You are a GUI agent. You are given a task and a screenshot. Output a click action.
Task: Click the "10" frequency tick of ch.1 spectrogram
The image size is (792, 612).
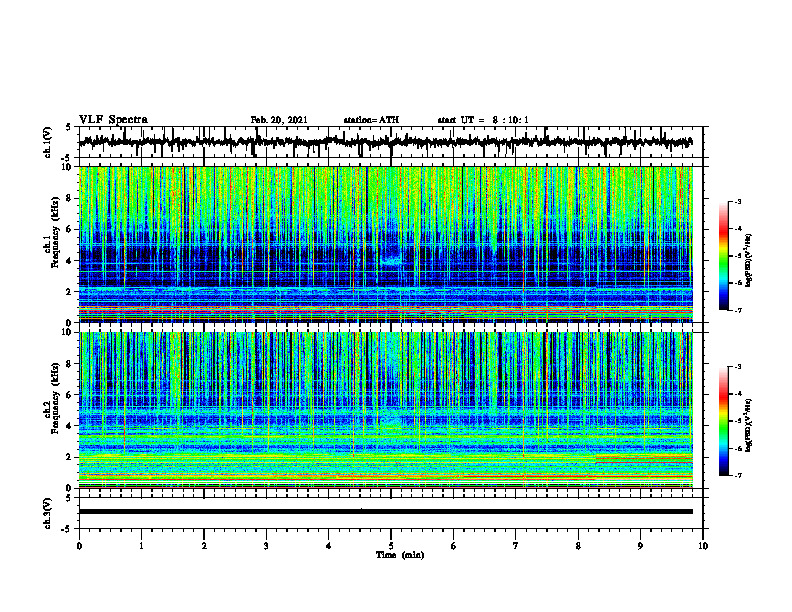68,167
